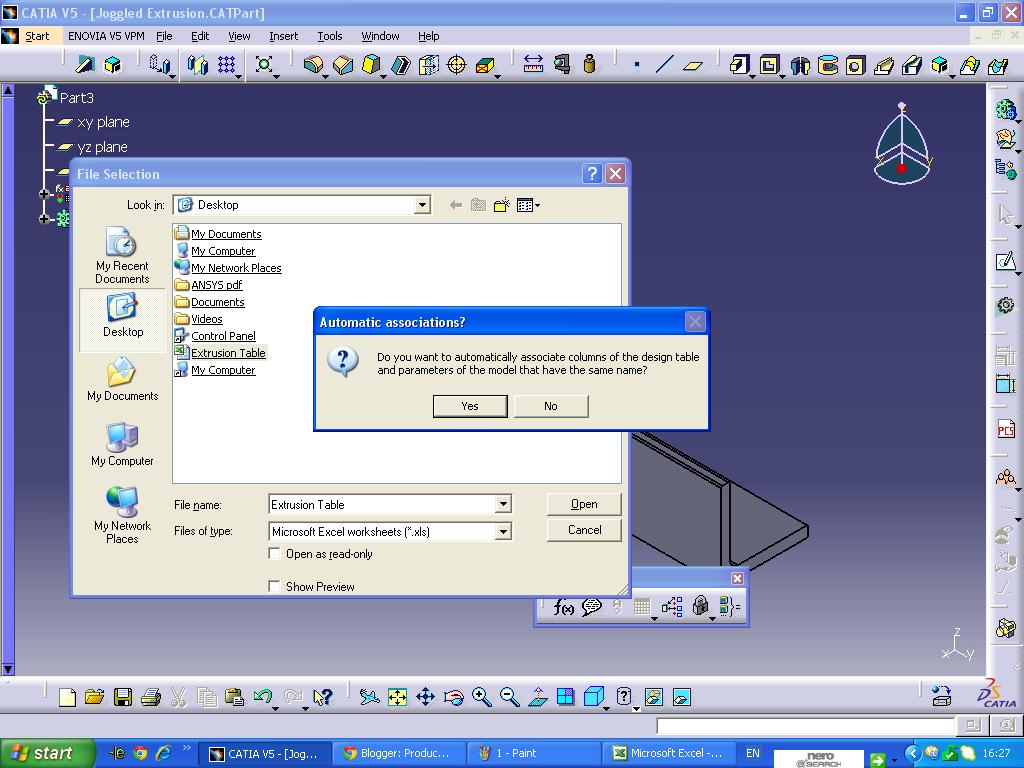1024x768 pixels.
Task: Select the Zoom In tool
Action: [x=481, y=697]
